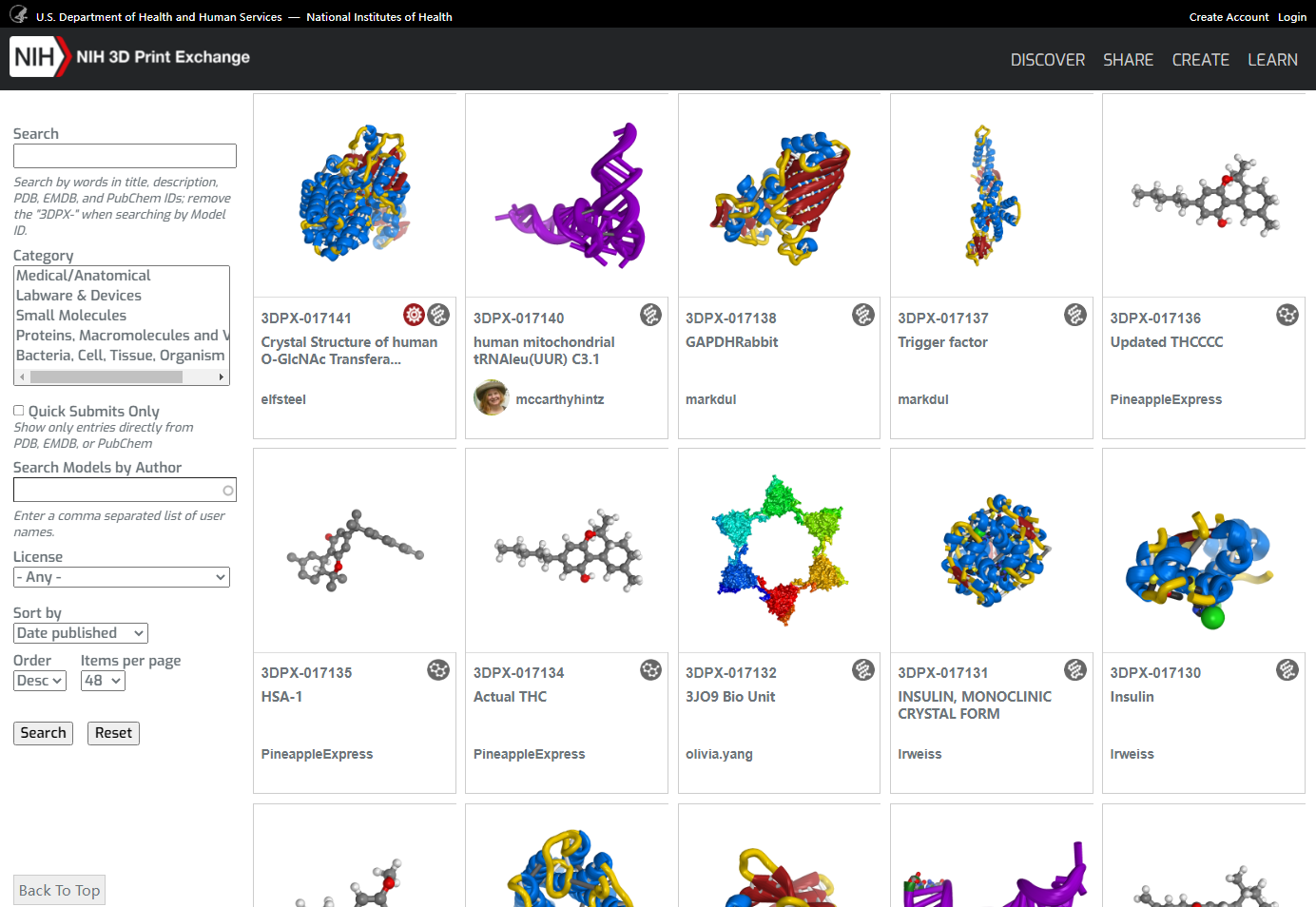Switch to the LEARN section
This screenshot has height=907, width=1316.
pyautogui.click(x=1272, y=59)
